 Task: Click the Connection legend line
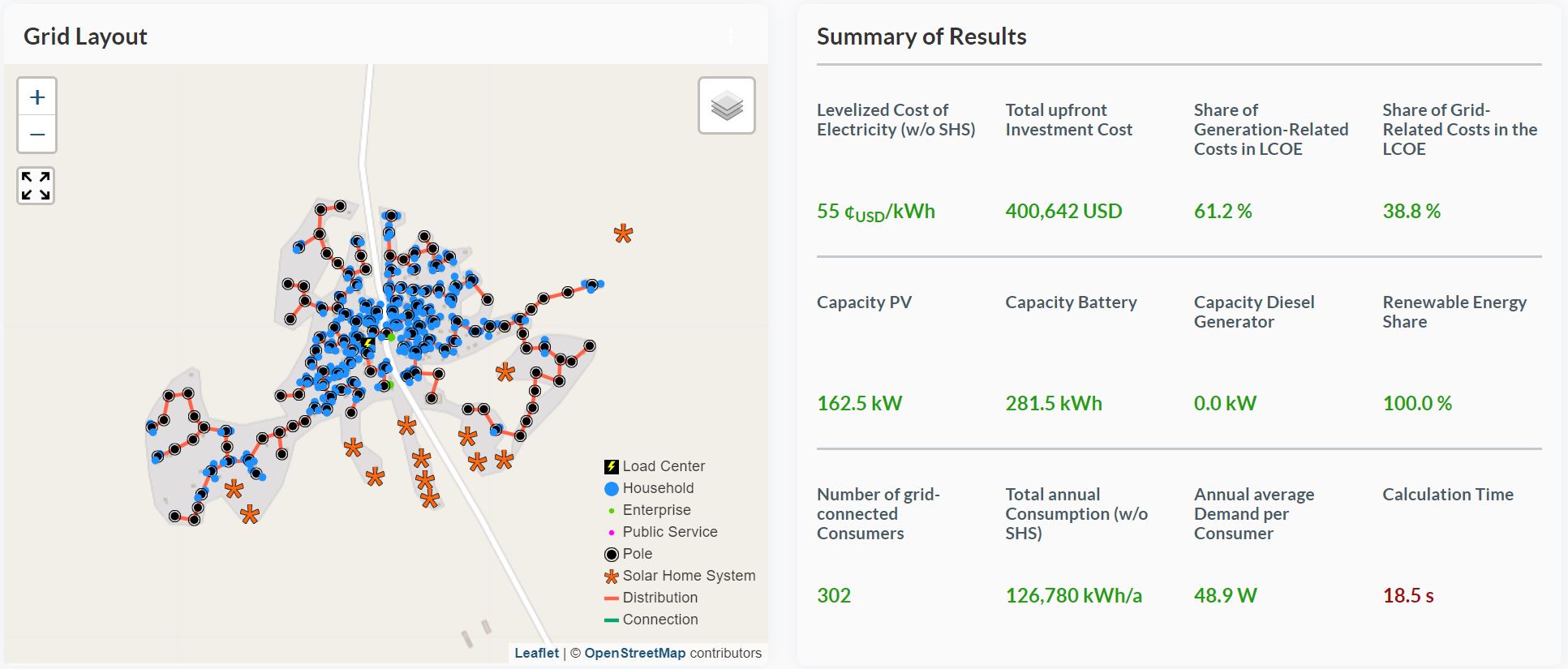612,620
